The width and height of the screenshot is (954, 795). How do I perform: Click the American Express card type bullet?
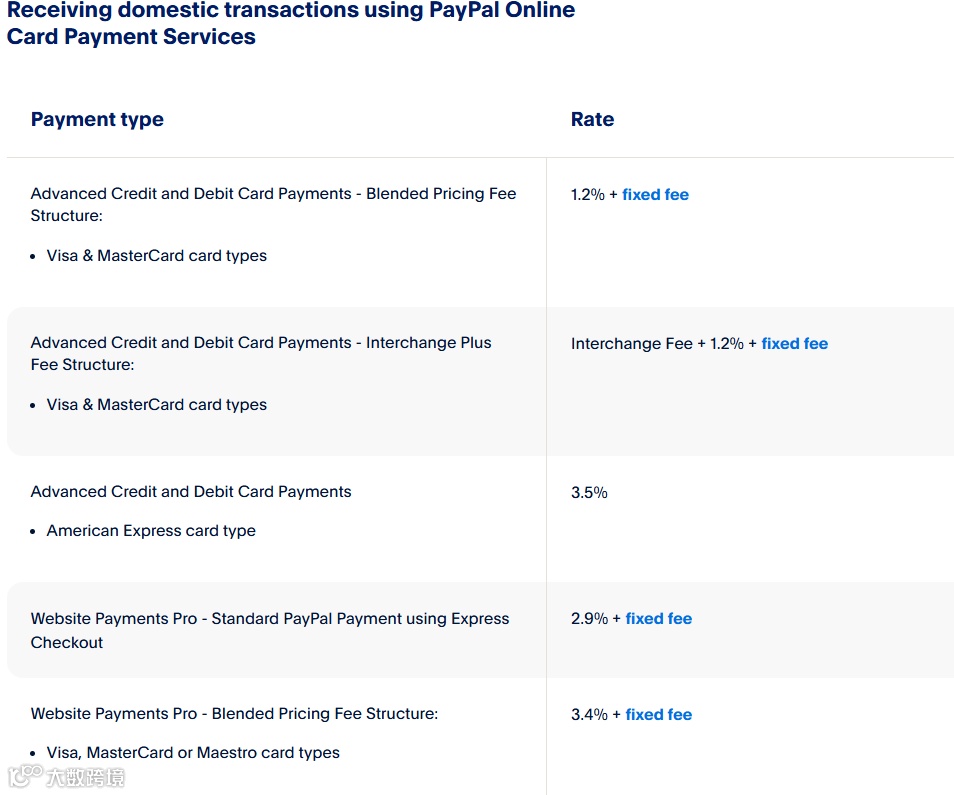151,531
